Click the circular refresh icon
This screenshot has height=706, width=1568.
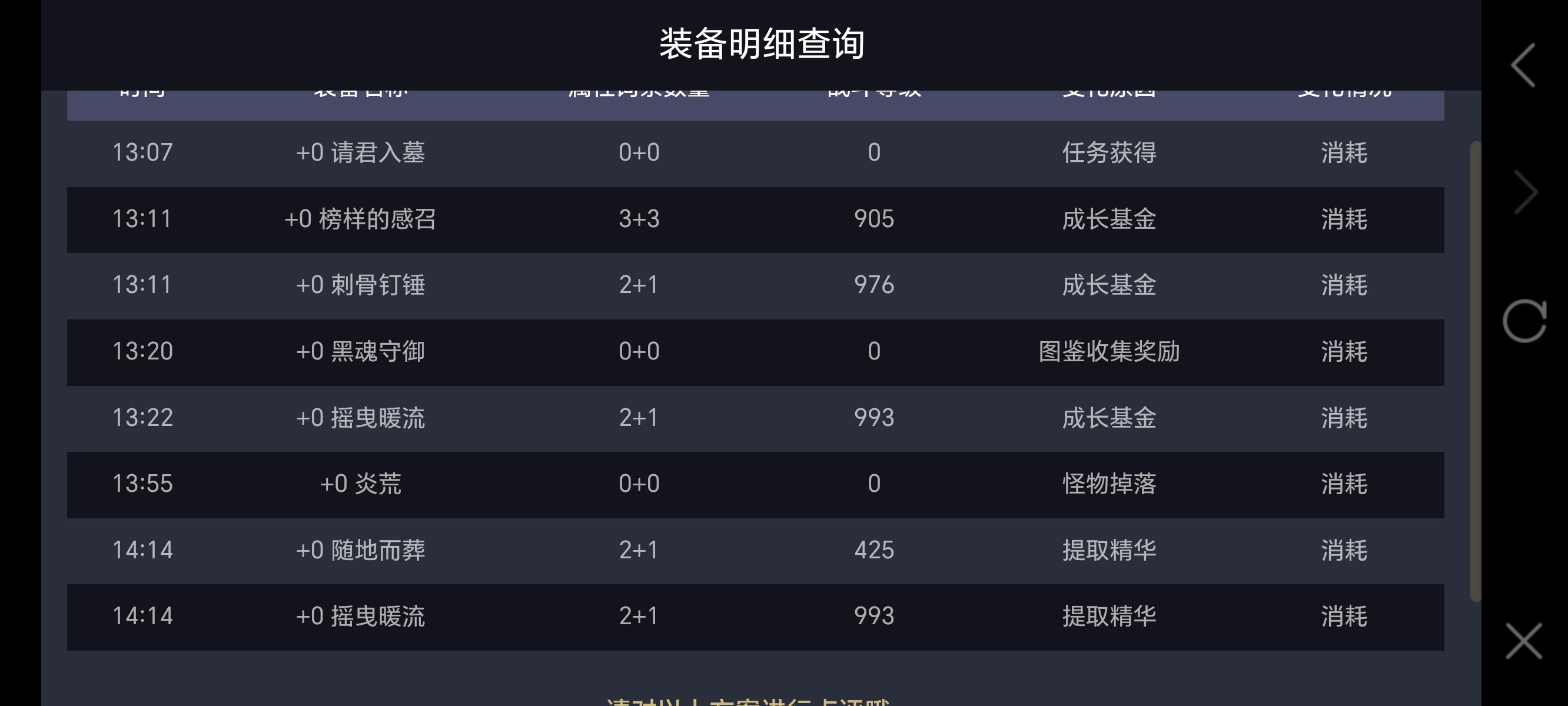[x=1524, y=321]
